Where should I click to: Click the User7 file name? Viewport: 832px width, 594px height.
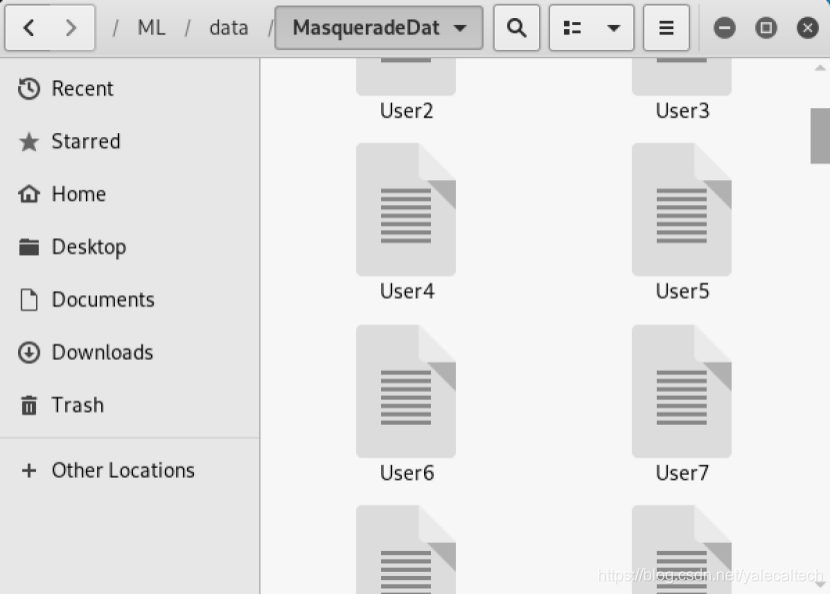pyautogui.click(x=682, y=473)
